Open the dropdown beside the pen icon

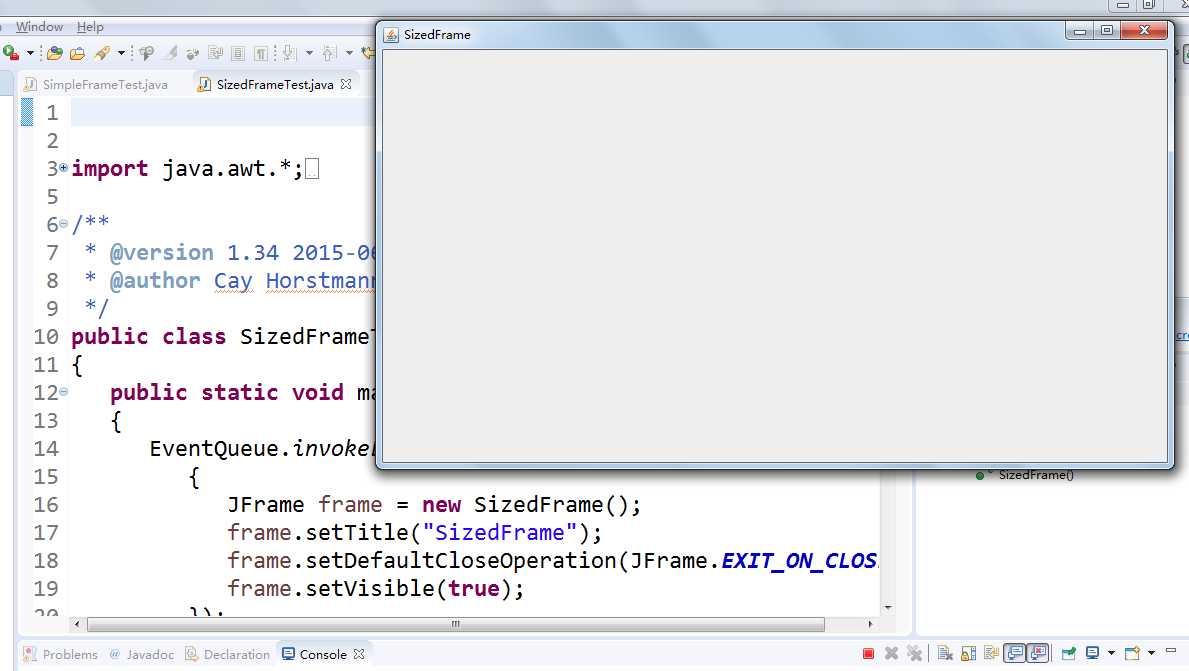[x=121, y=53]
